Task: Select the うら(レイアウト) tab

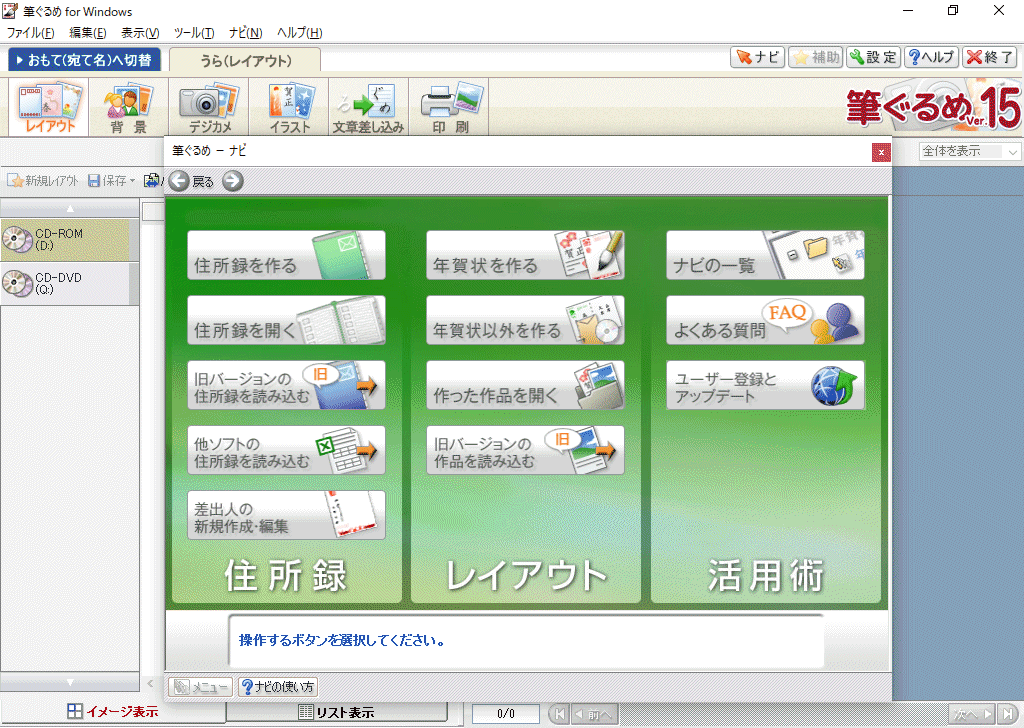Action: [245, 60]
